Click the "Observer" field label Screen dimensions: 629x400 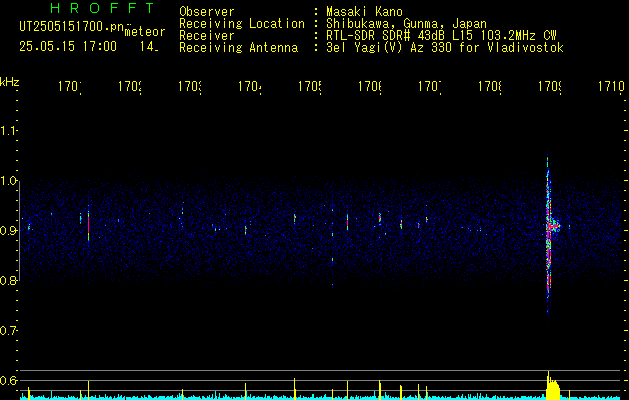click(x=207, y=12)
